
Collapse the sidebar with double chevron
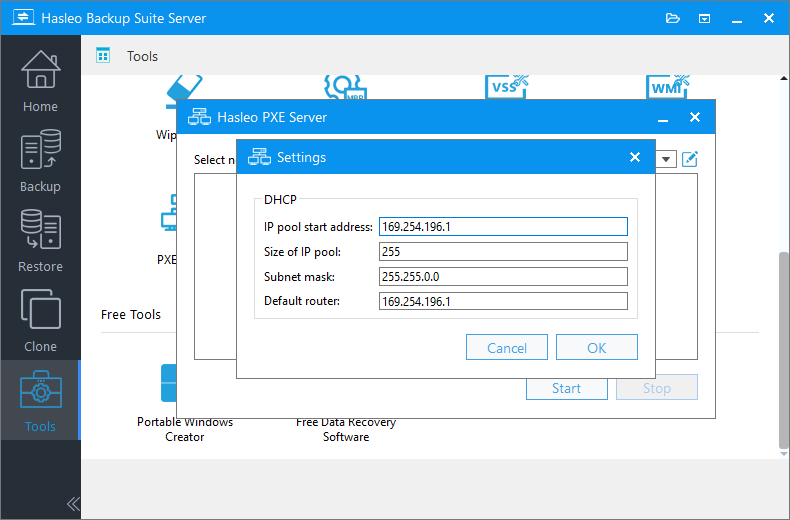73,503
